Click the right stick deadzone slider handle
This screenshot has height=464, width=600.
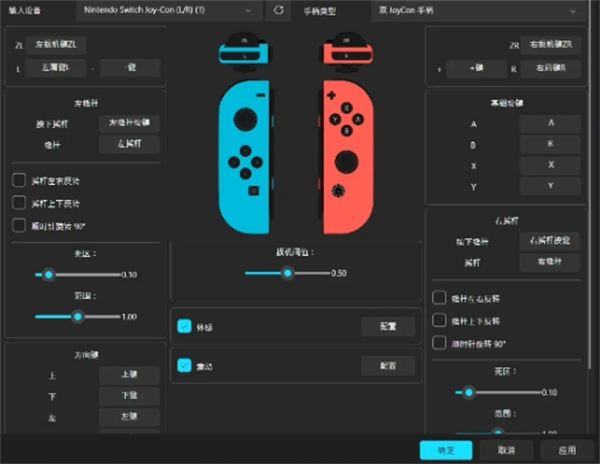click(x=469, y=392)
